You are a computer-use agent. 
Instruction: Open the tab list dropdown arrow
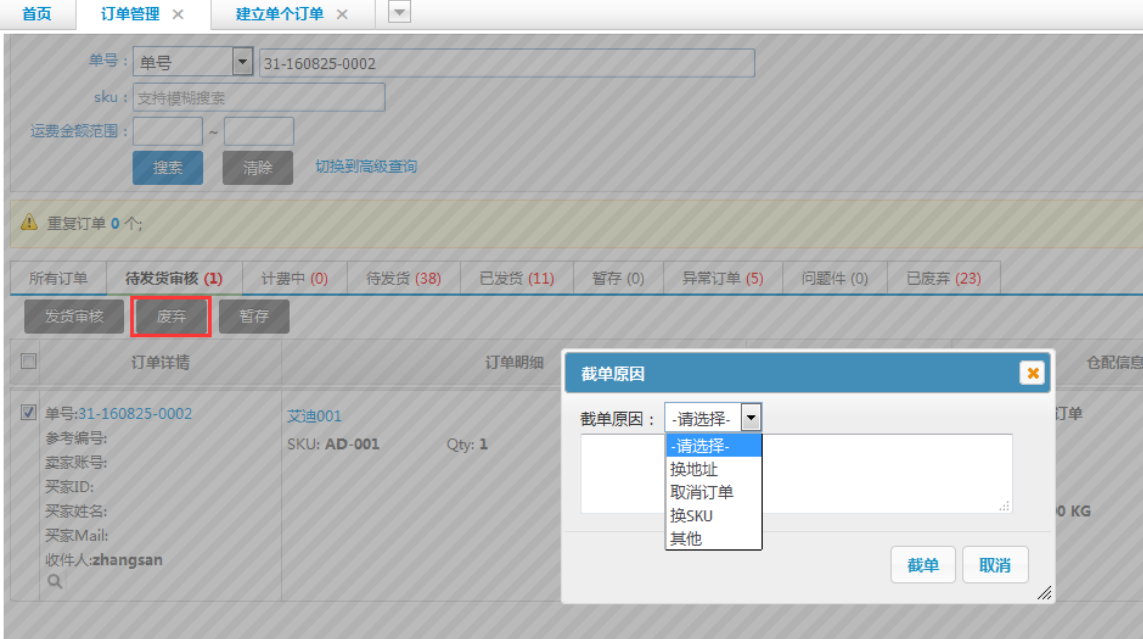[399, 12]
